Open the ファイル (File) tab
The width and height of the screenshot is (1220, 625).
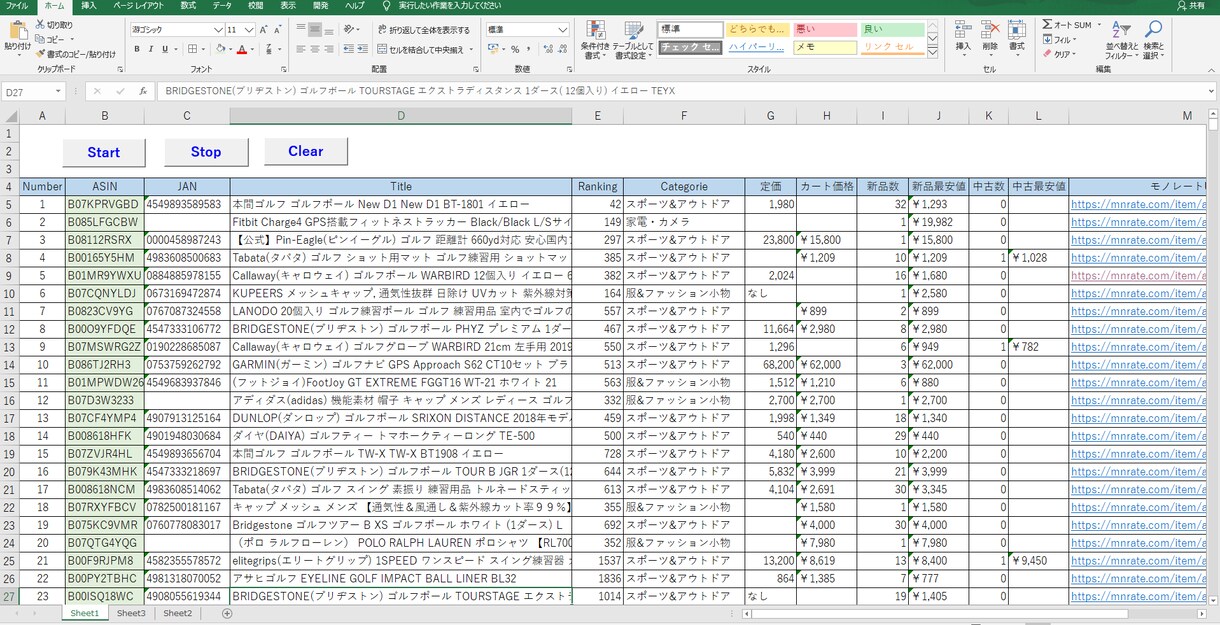[x=17, y=6]
